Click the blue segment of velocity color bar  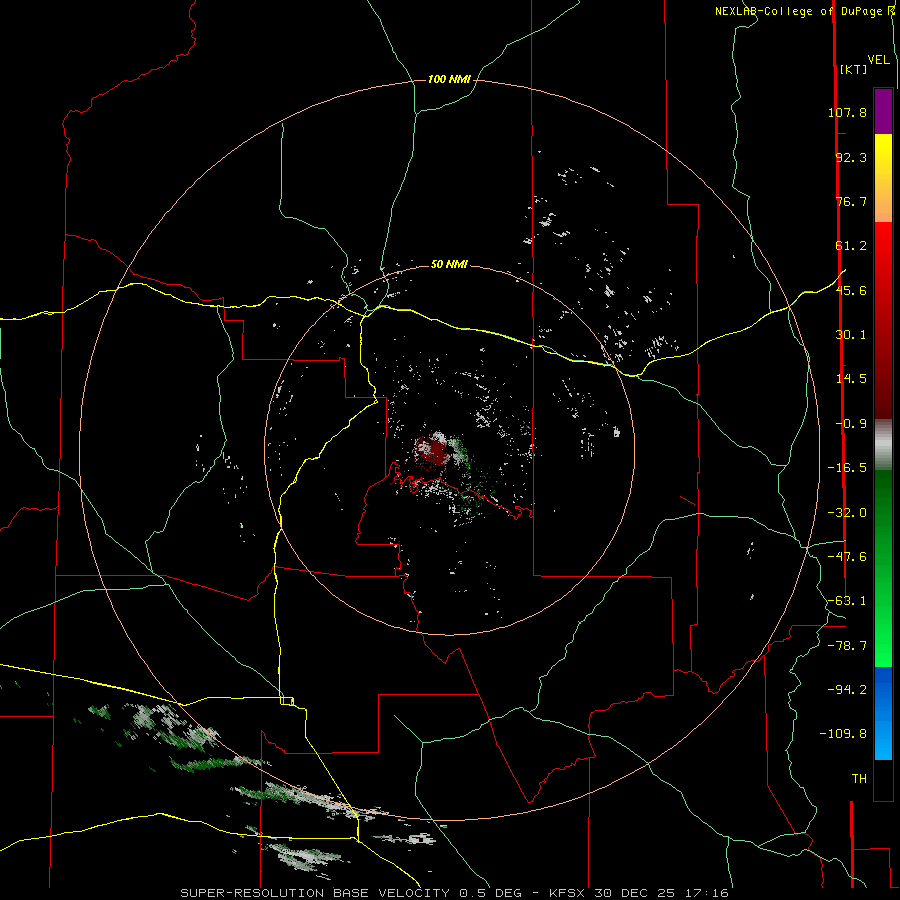click(x=883, y=713)
